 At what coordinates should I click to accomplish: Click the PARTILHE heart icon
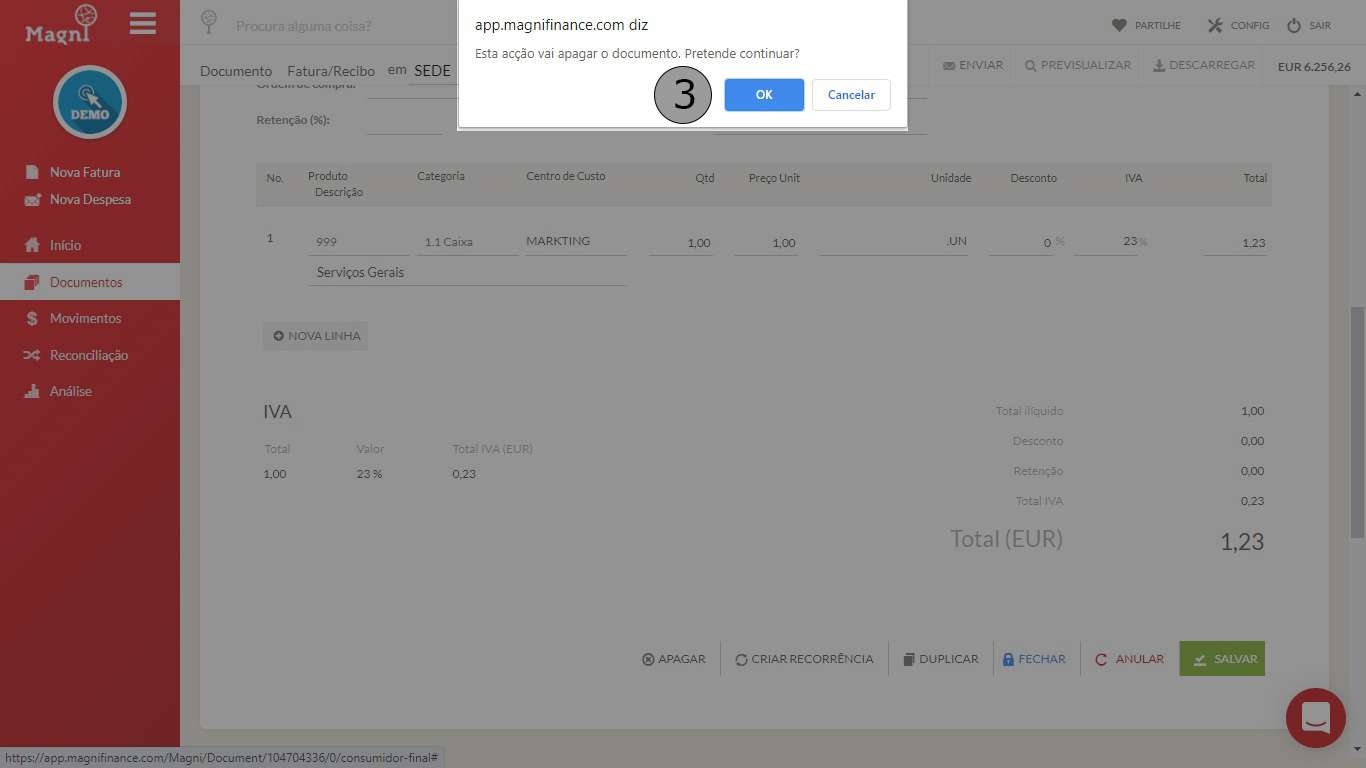[1119, 25]
